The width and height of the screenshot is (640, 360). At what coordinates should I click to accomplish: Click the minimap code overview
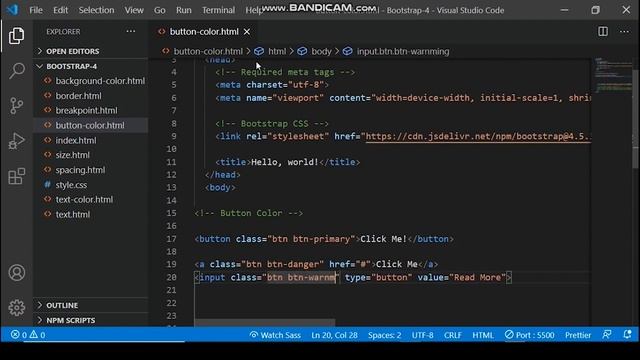[x=612, y=76]
